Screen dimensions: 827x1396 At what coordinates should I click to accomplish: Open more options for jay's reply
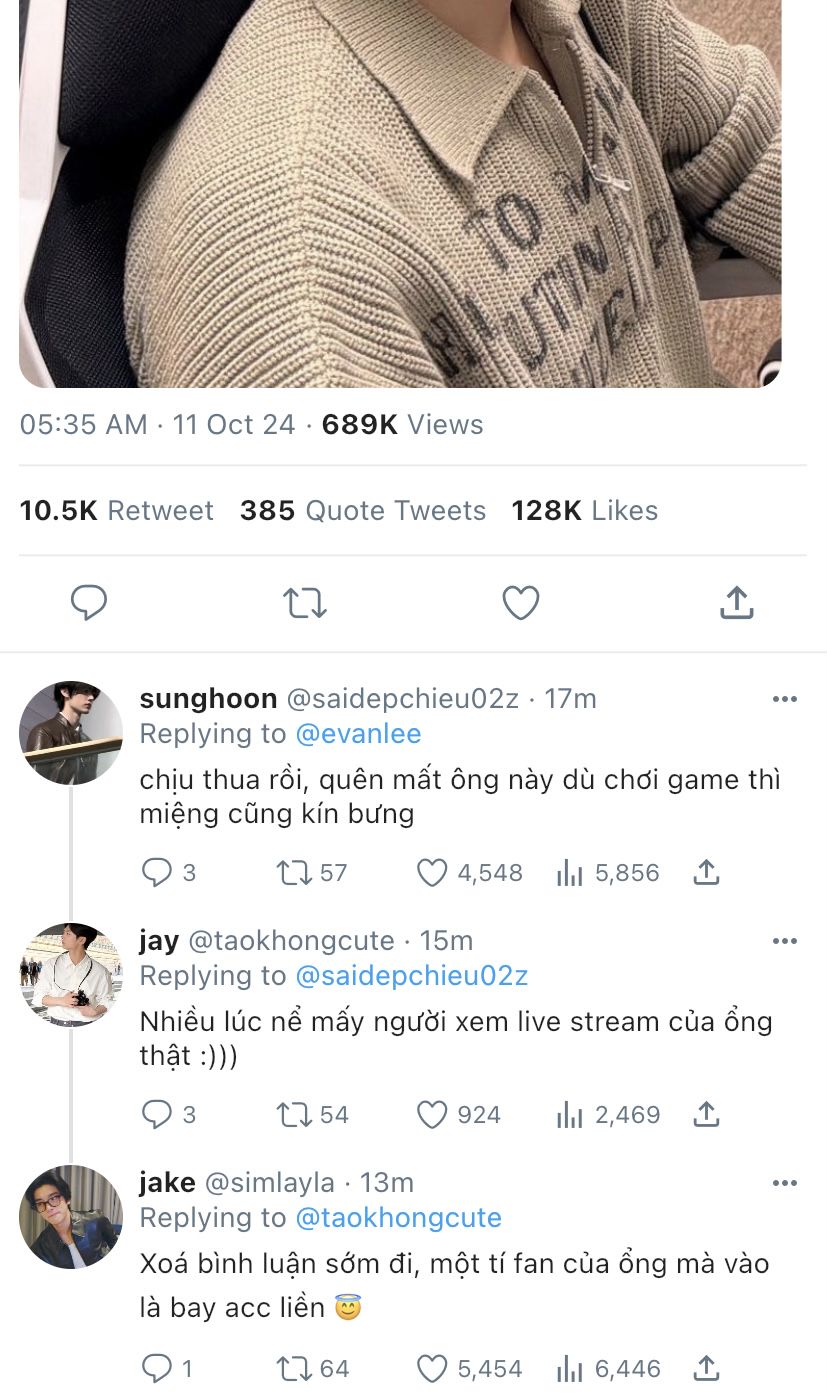[785, 941]
